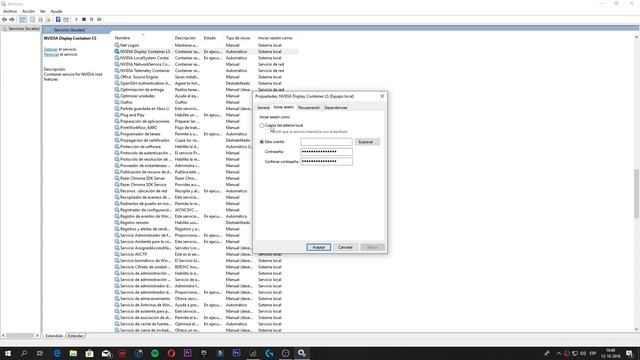Click the Export List toolbar icon
This screenshot has width=640, height=360.
[48, 20]
